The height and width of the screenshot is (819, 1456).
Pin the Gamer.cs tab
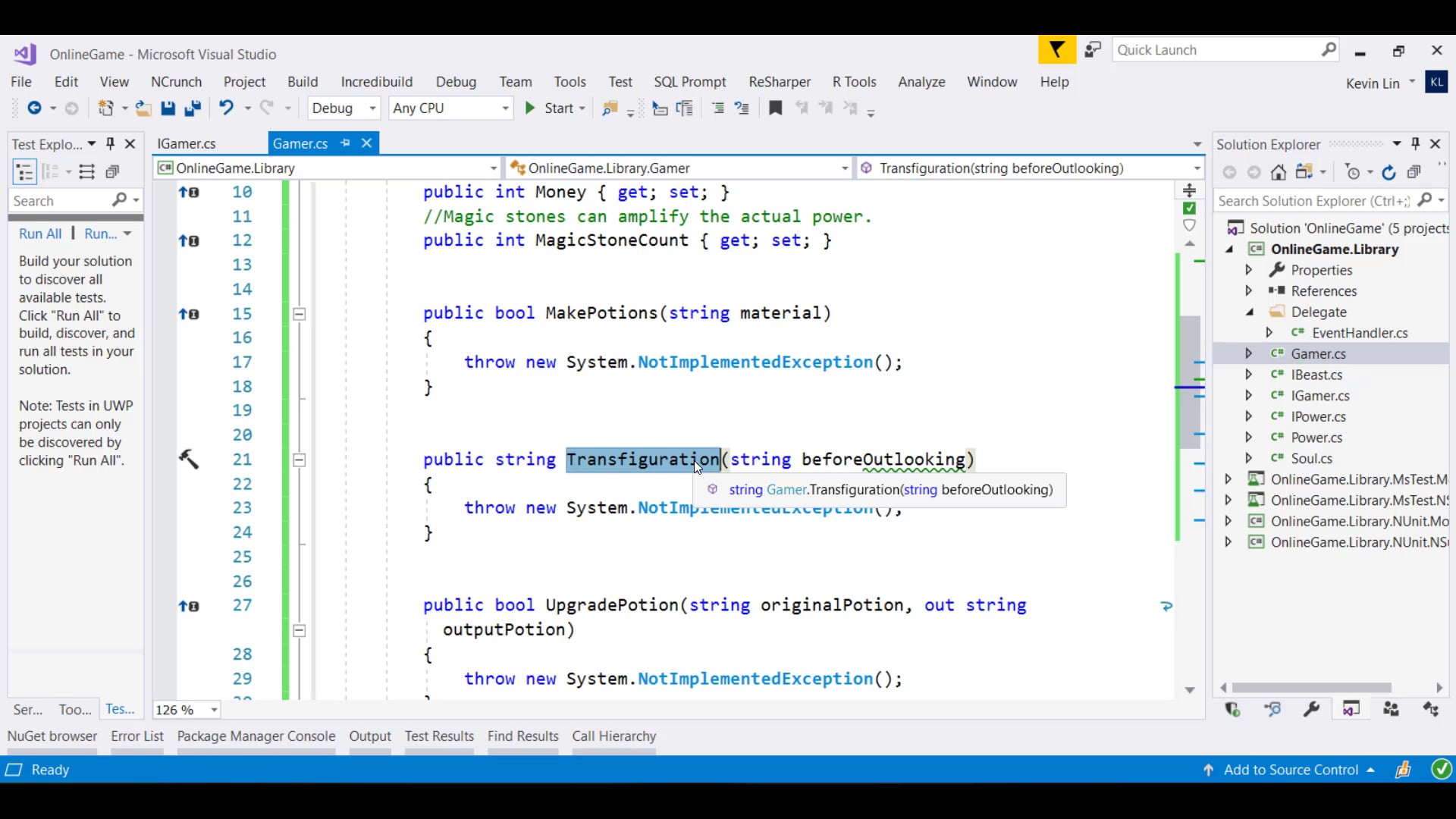(x=346, y=143)
